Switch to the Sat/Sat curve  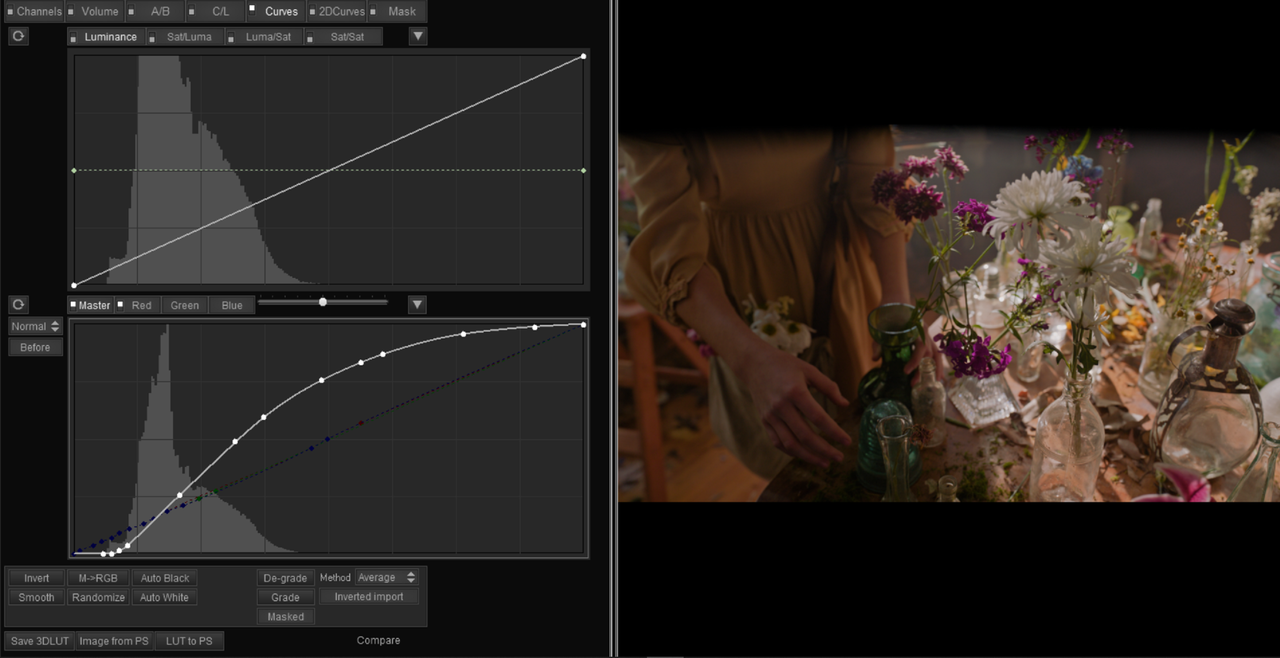pyautogui.click(x=343, y=37)
